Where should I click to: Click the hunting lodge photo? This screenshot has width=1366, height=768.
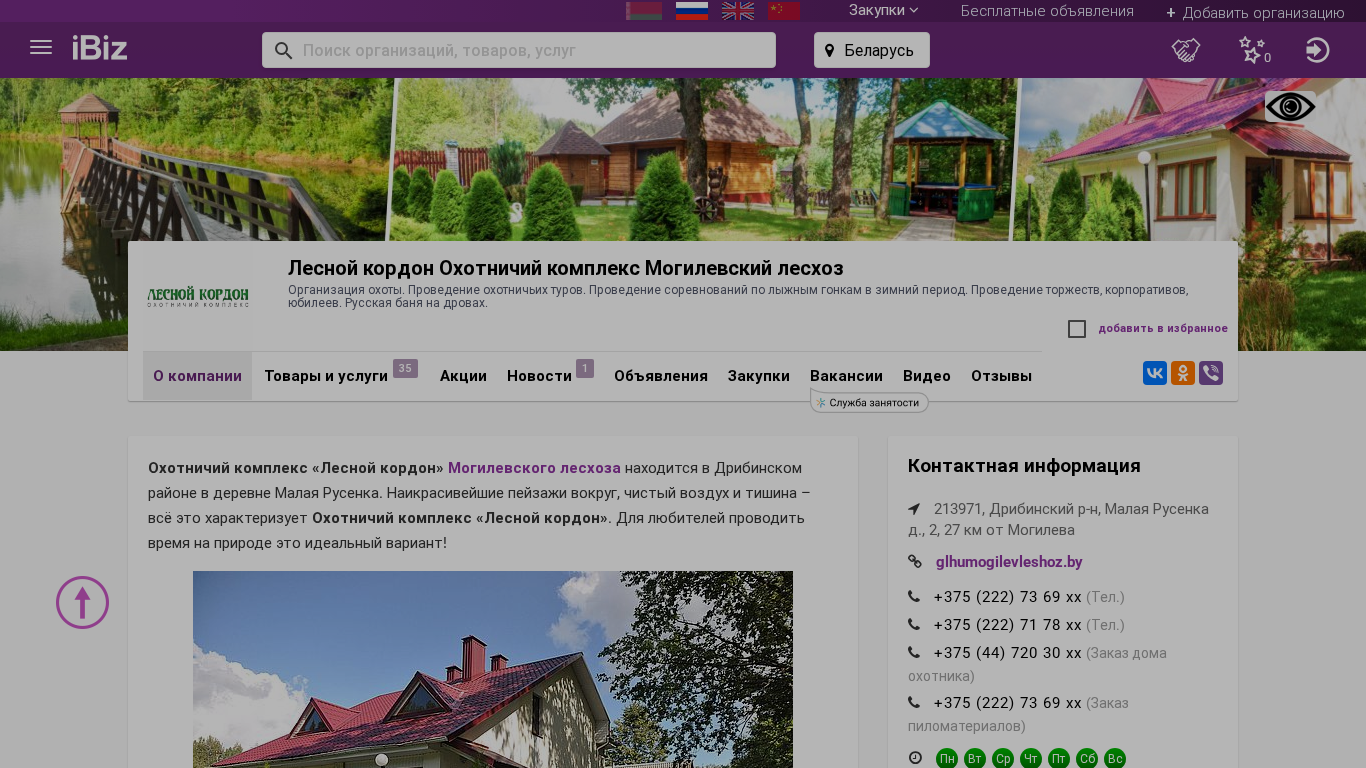(493, 669)
